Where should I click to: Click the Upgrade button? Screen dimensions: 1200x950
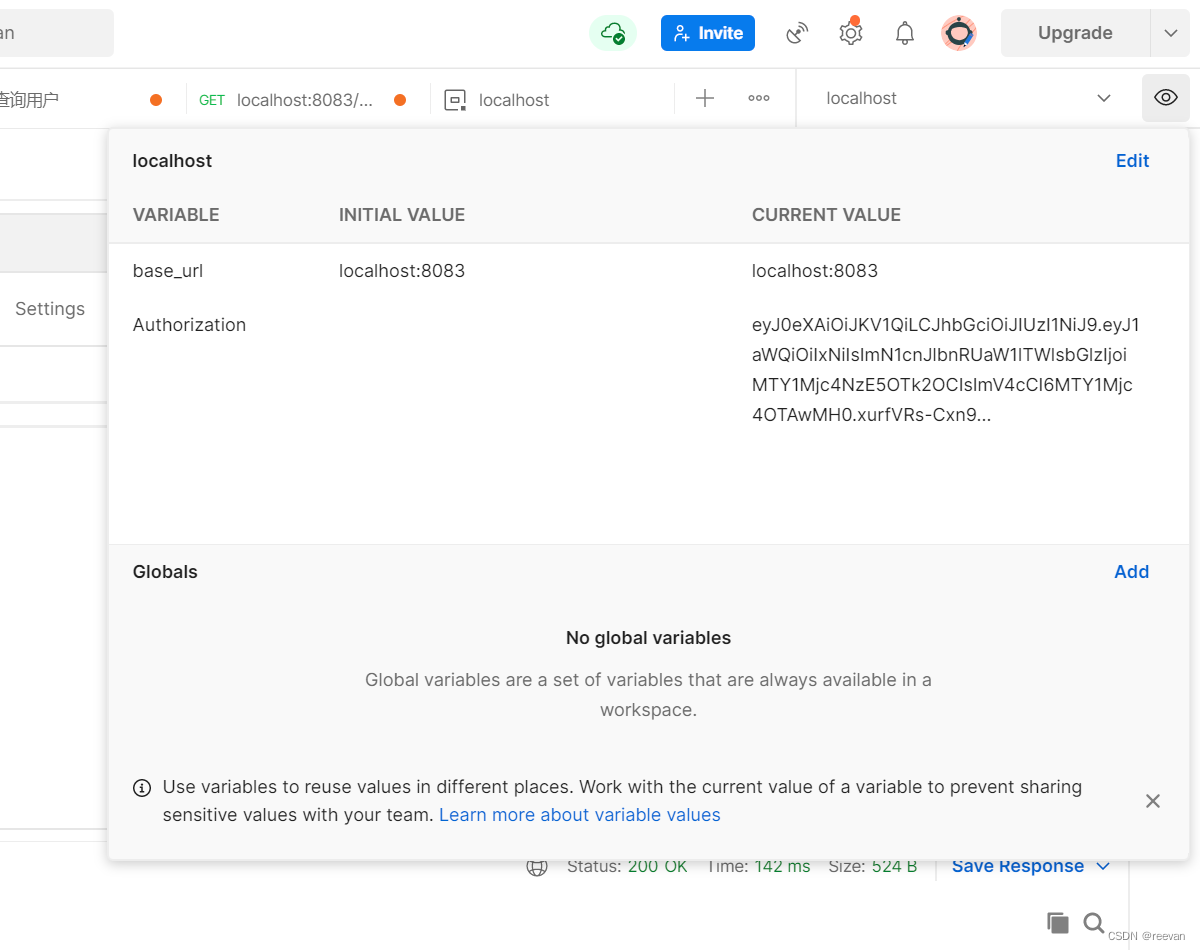coord(1075,33)
